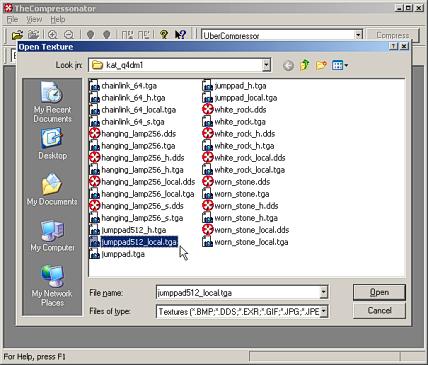Select hanging_lamp256.tga
Image resolution: width=428 pixels, height=365 pixels.
coord(138,146)
